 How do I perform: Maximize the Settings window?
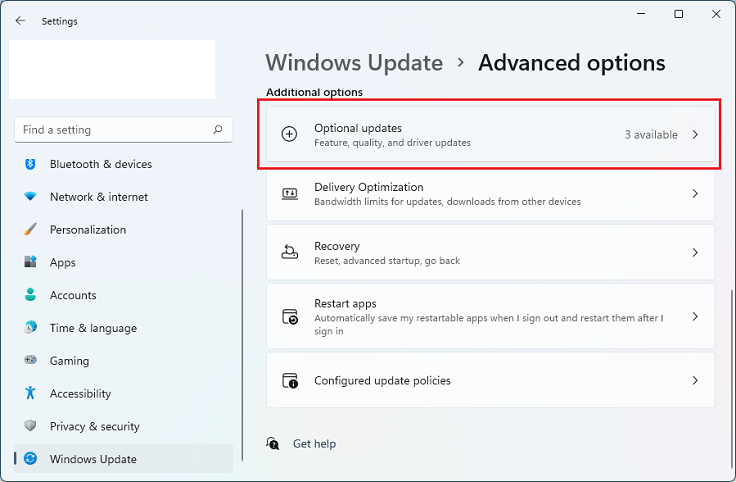[679, 14]
